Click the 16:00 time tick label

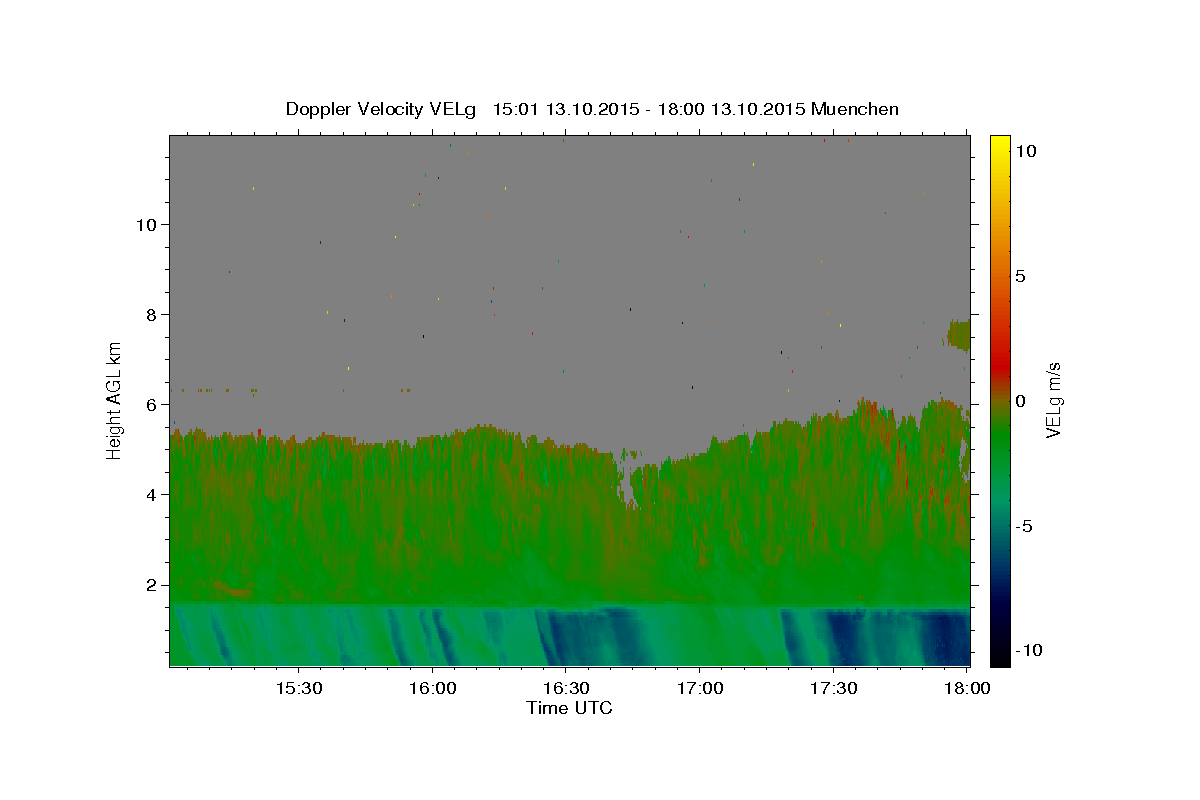click(432, 689)
